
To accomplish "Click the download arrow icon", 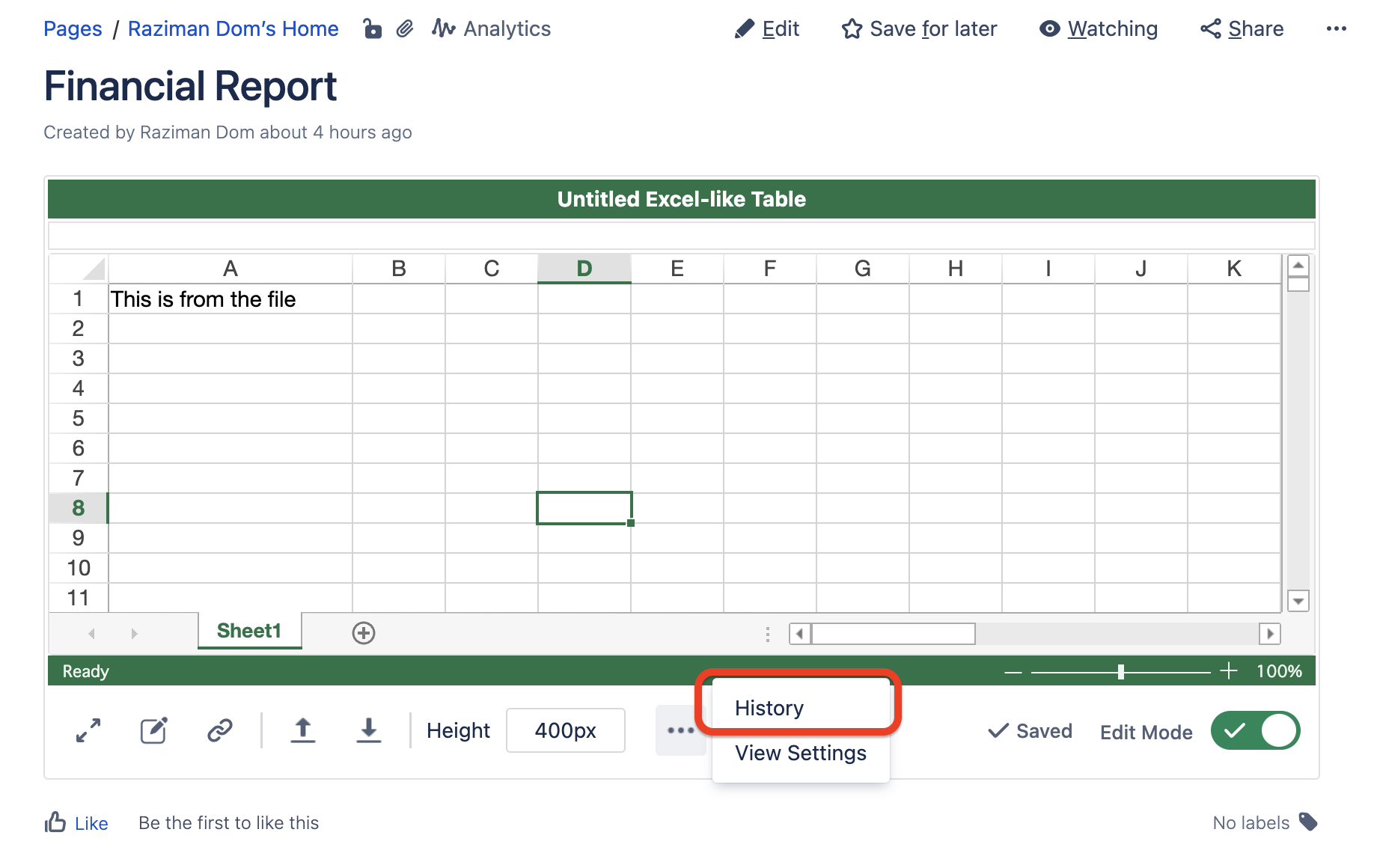I will [x=368, y=730].
